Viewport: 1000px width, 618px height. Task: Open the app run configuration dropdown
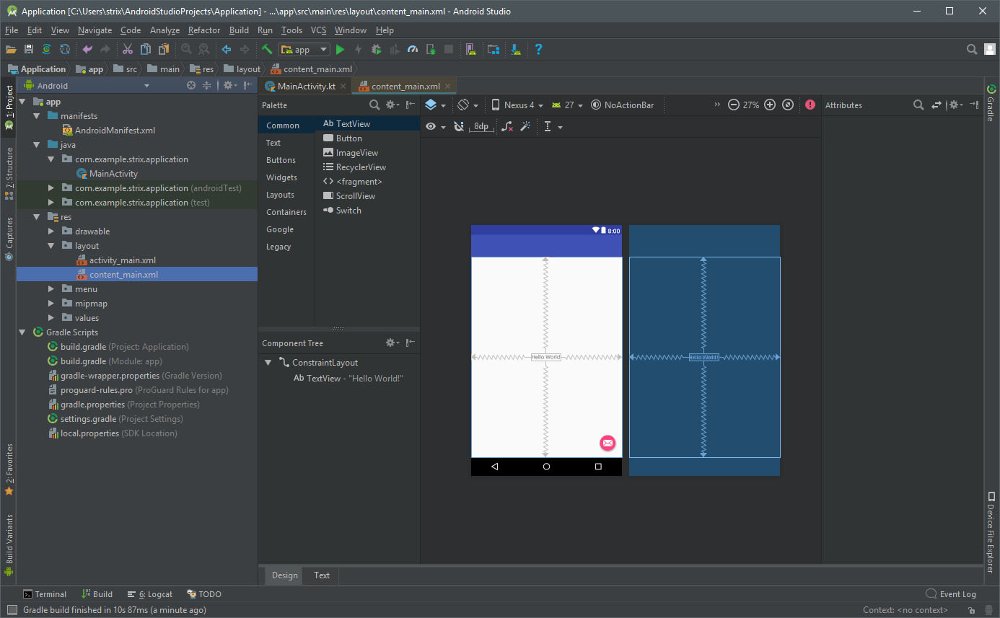305,49
